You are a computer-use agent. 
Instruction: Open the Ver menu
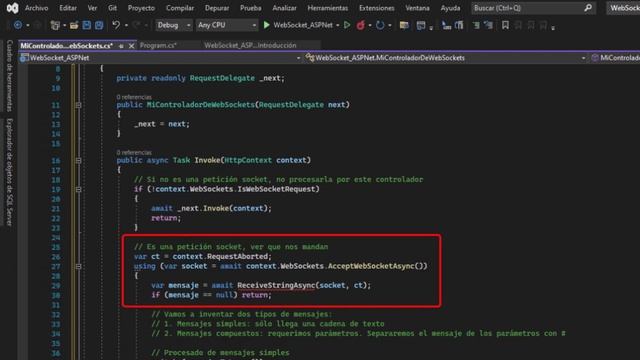pyautogui.click(x=92, y=8)
